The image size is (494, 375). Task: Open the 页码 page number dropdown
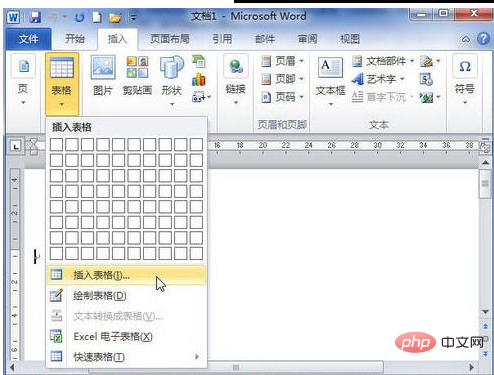pyautogui.click(x=282, y=97)
